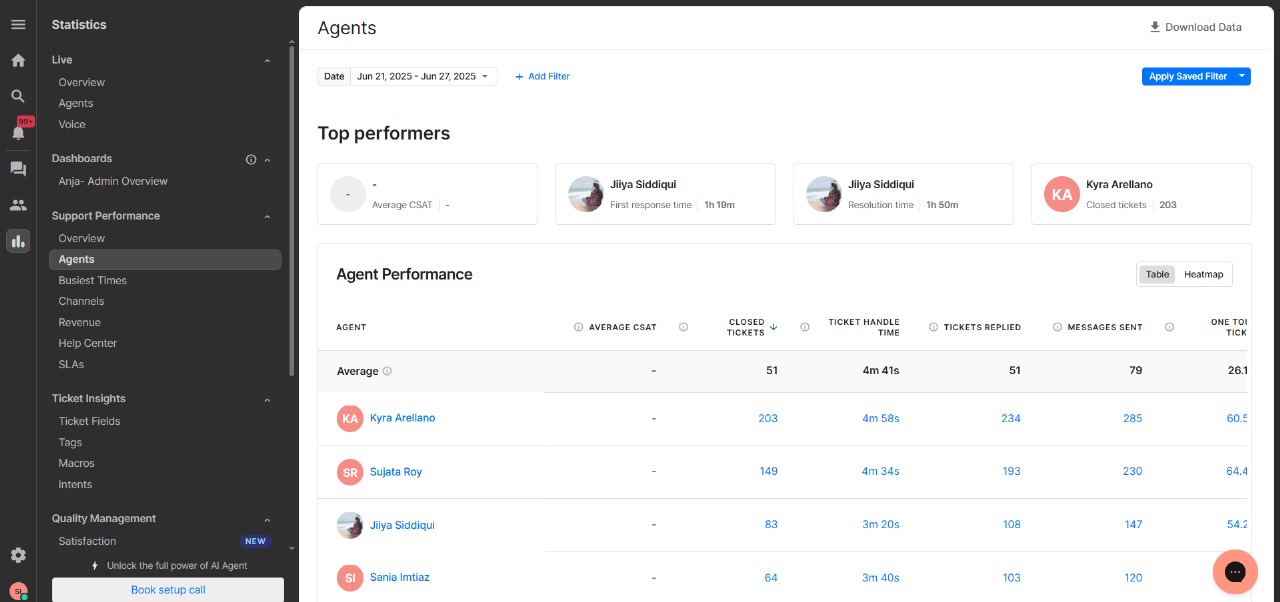Viewport: 1280px width, 602px height.
Task: Open Sania Imtiaz agent link
Action: coord(399,577)
